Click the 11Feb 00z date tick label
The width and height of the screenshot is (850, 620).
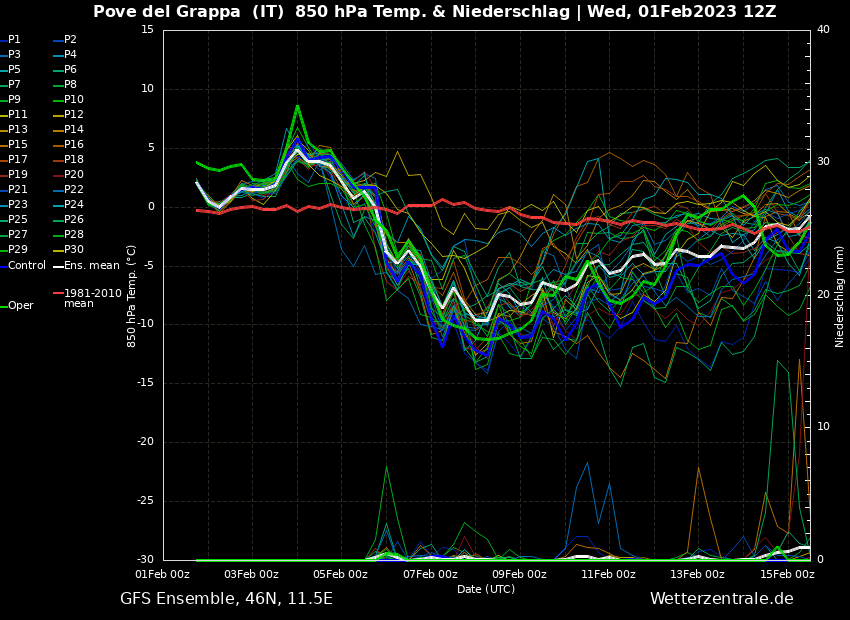tap(608, 574)
